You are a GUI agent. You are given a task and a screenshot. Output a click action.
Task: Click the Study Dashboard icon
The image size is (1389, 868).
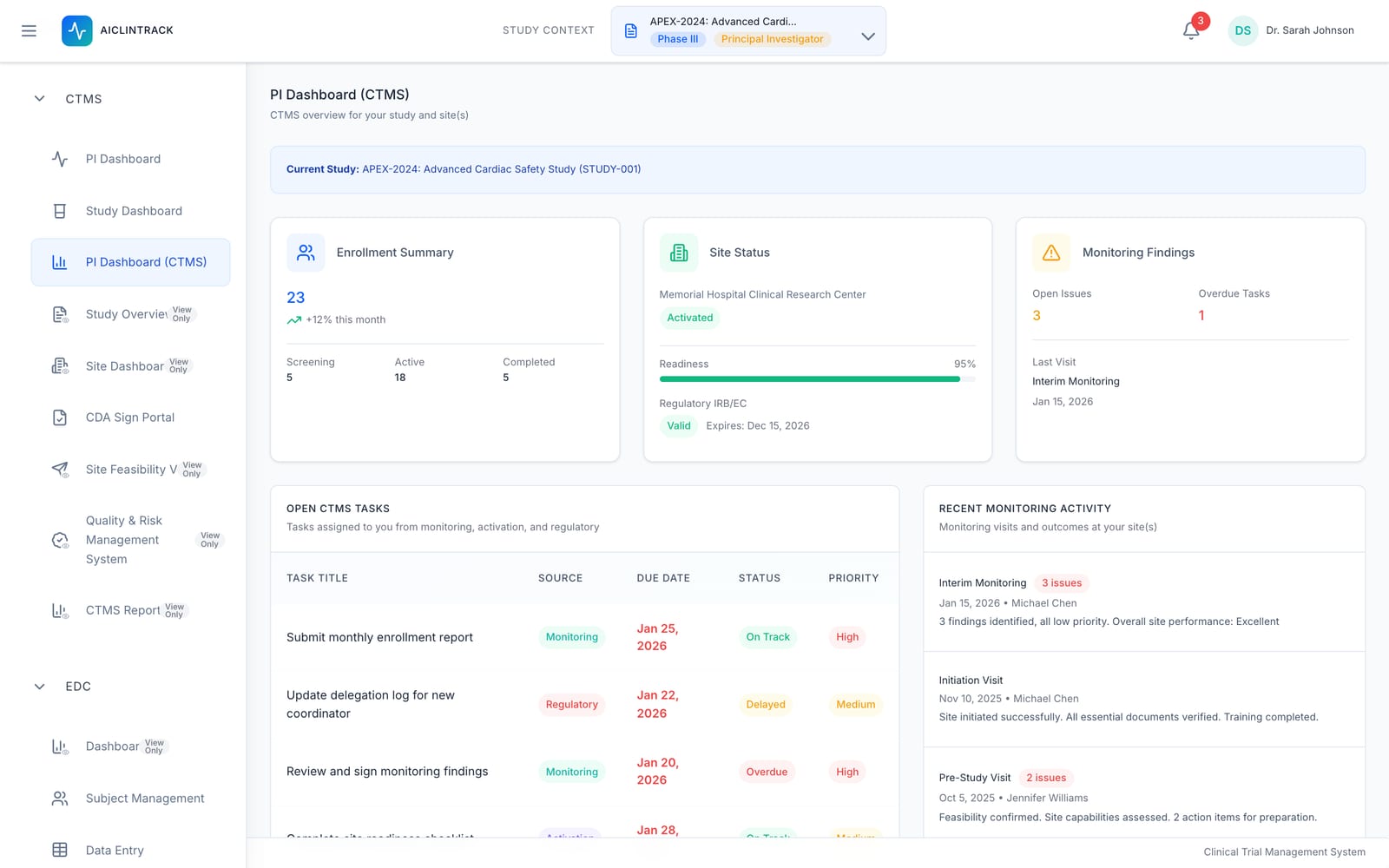[60, 211]
